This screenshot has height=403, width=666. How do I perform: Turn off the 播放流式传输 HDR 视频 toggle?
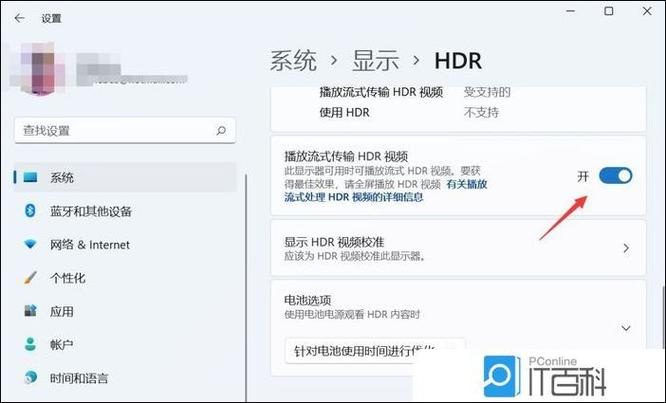[x=615, y=175]
